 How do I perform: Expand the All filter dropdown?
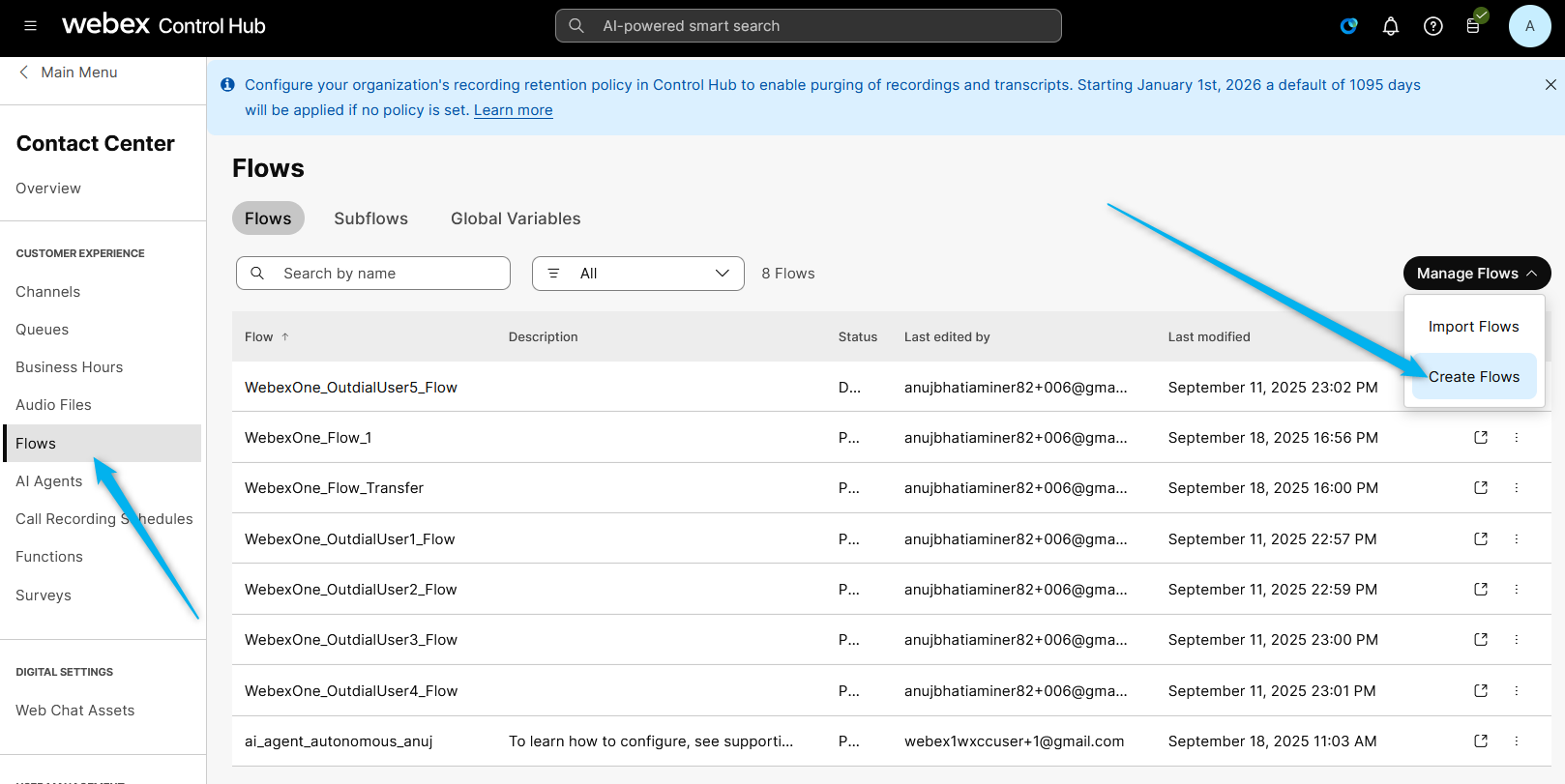pos(637,274)
